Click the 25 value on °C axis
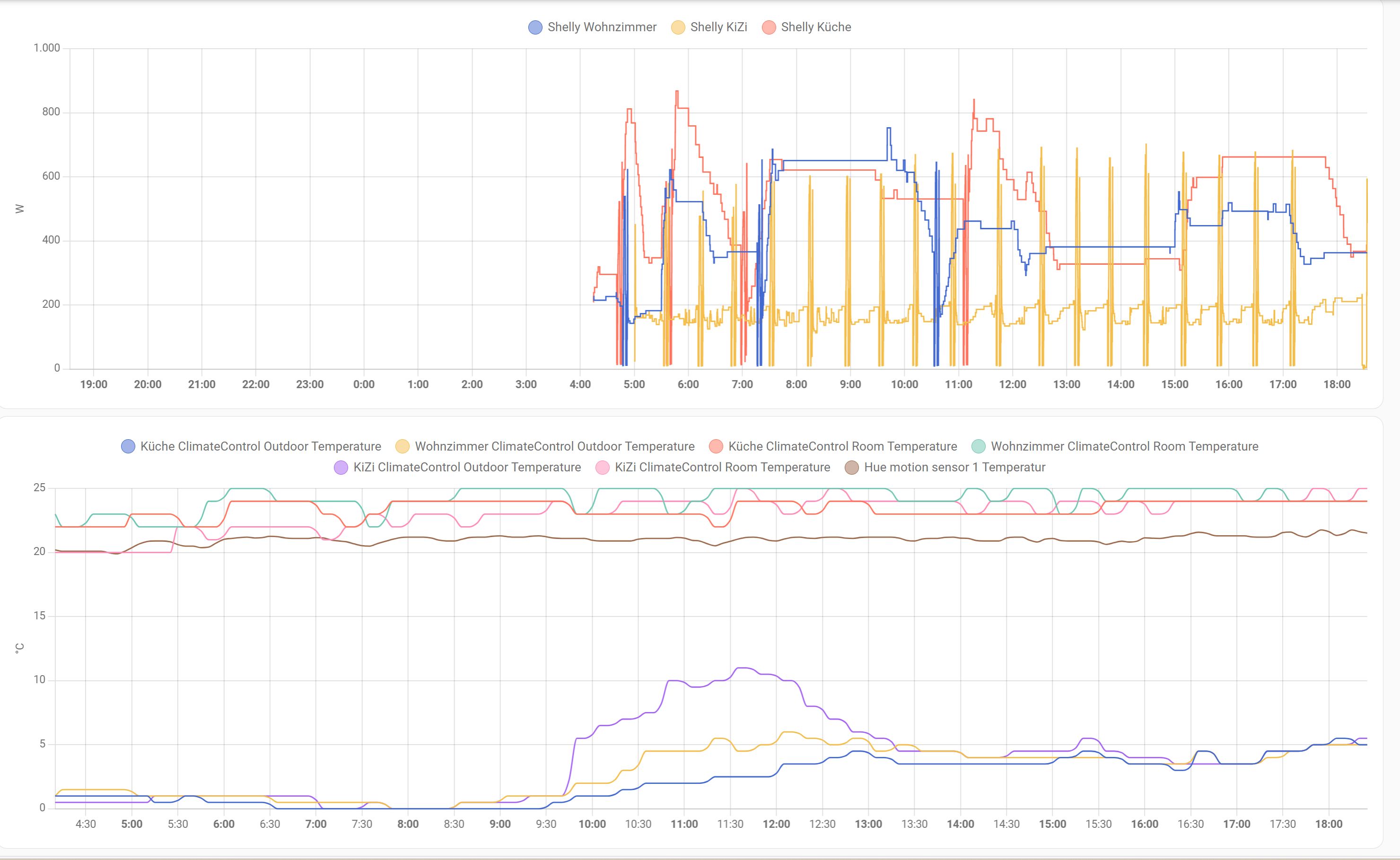The height and width of the screenshot is (860, 1400). tap(39, 488)
